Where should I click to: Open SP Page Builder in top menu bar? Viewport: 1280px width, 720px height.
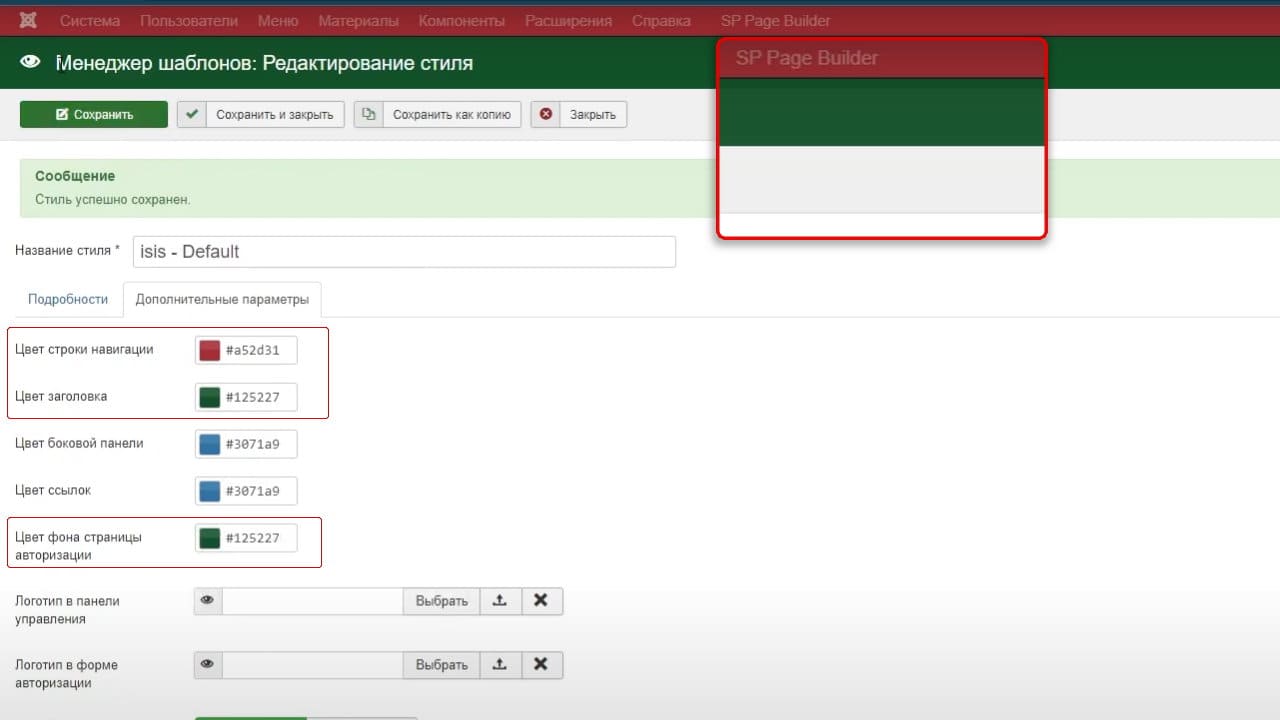[775, 20]
